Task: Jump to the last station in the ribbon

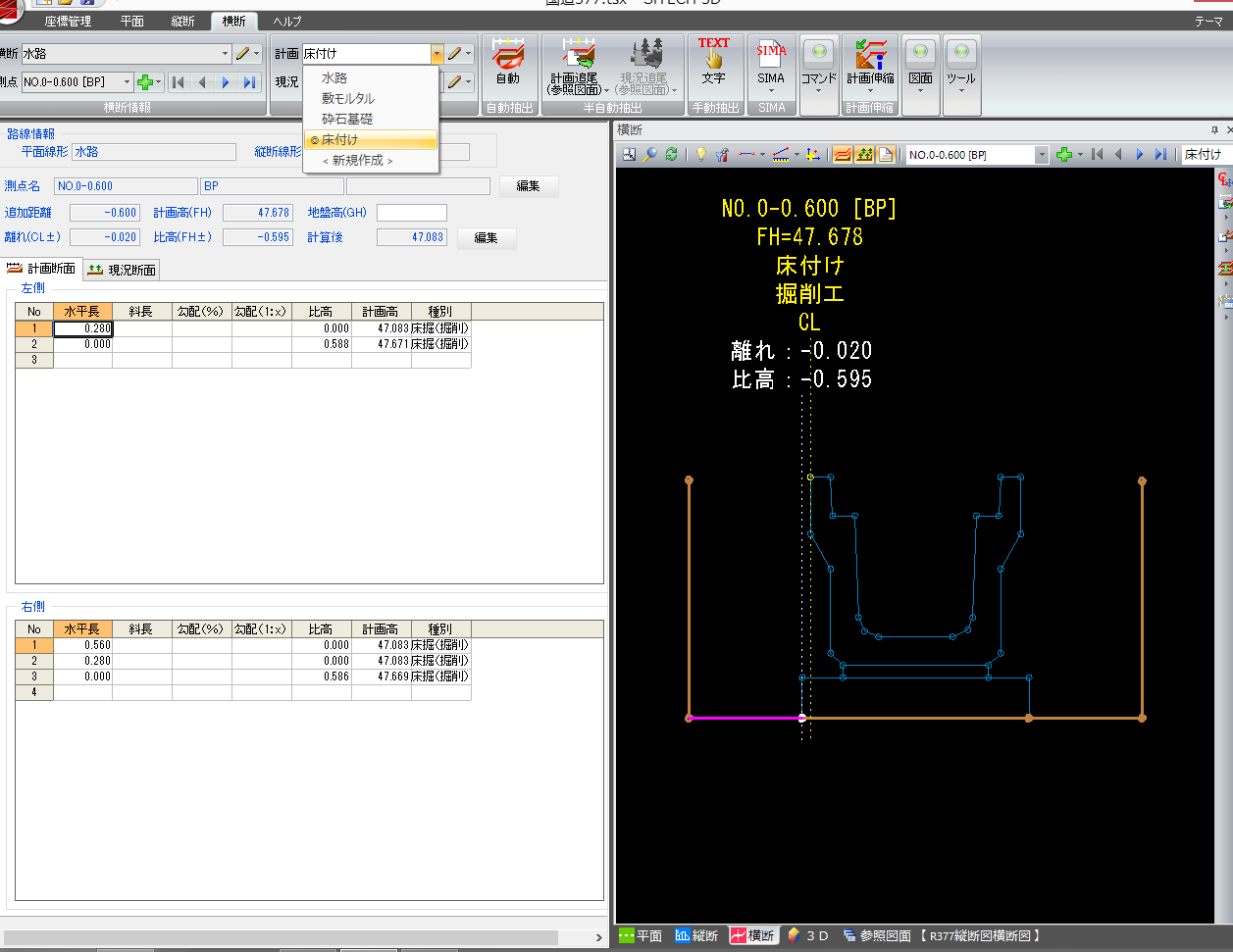Action: click(249, 82)
